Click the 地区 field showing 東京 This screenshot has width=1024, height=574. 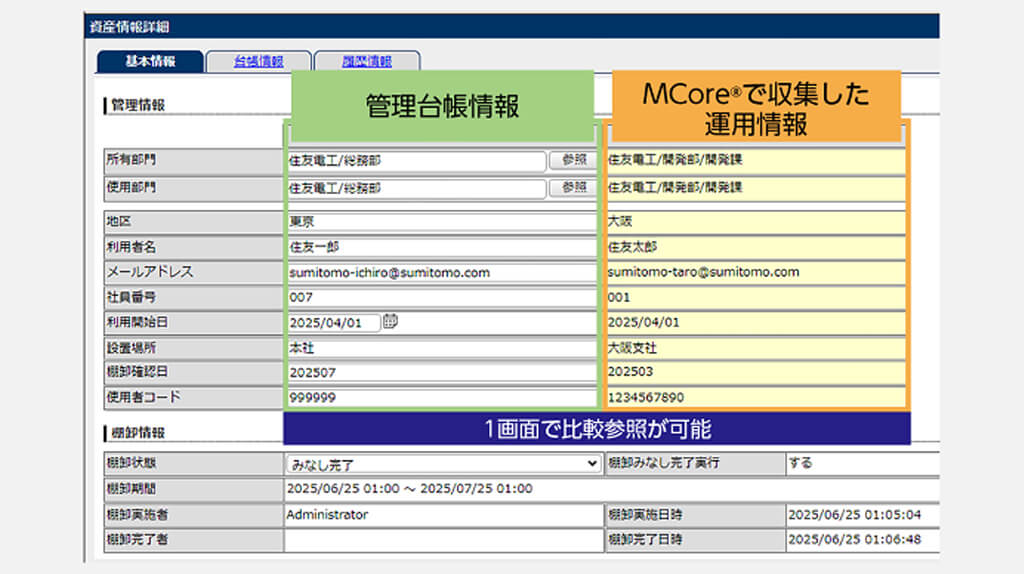441,222
